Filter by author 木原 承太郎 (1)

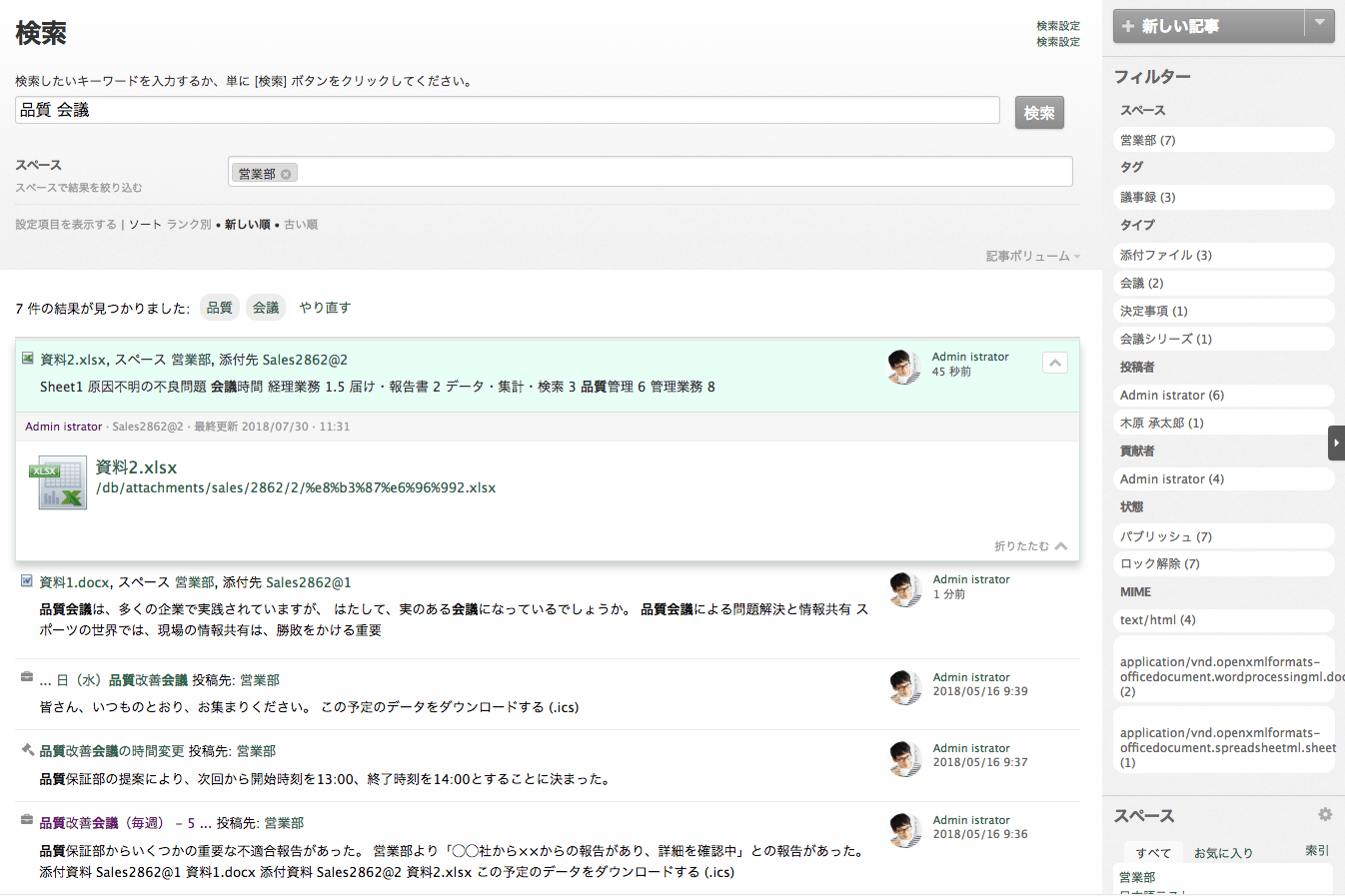tap(1224, 423)
